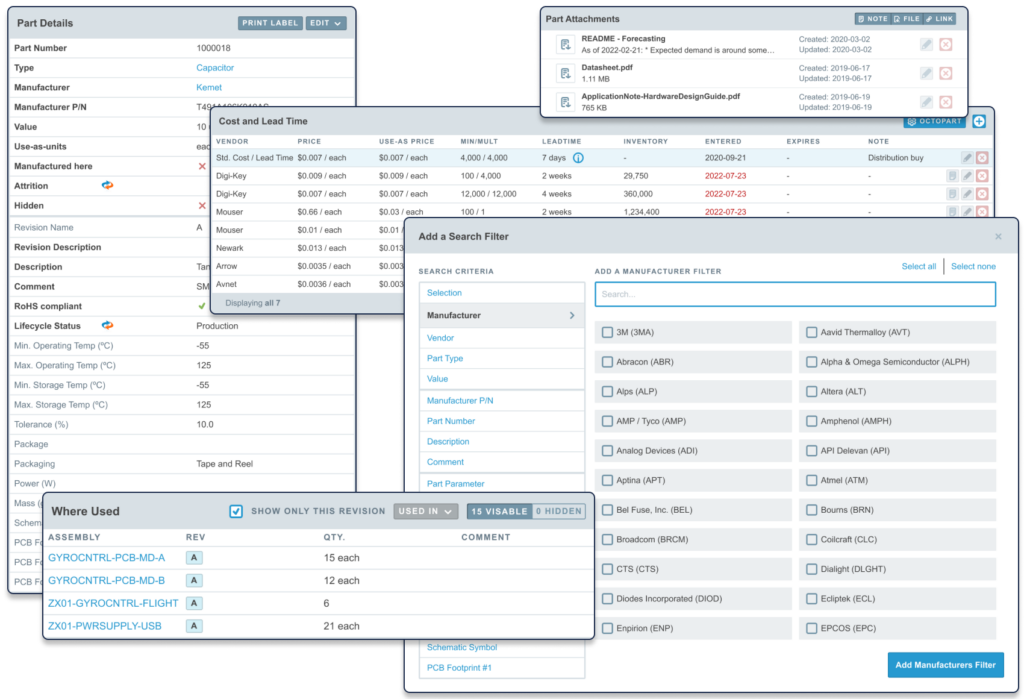Copy the Digi-Key row with 29,750 inventory
The width and height of the screenshot is (1024, 699).
point(952,176)
